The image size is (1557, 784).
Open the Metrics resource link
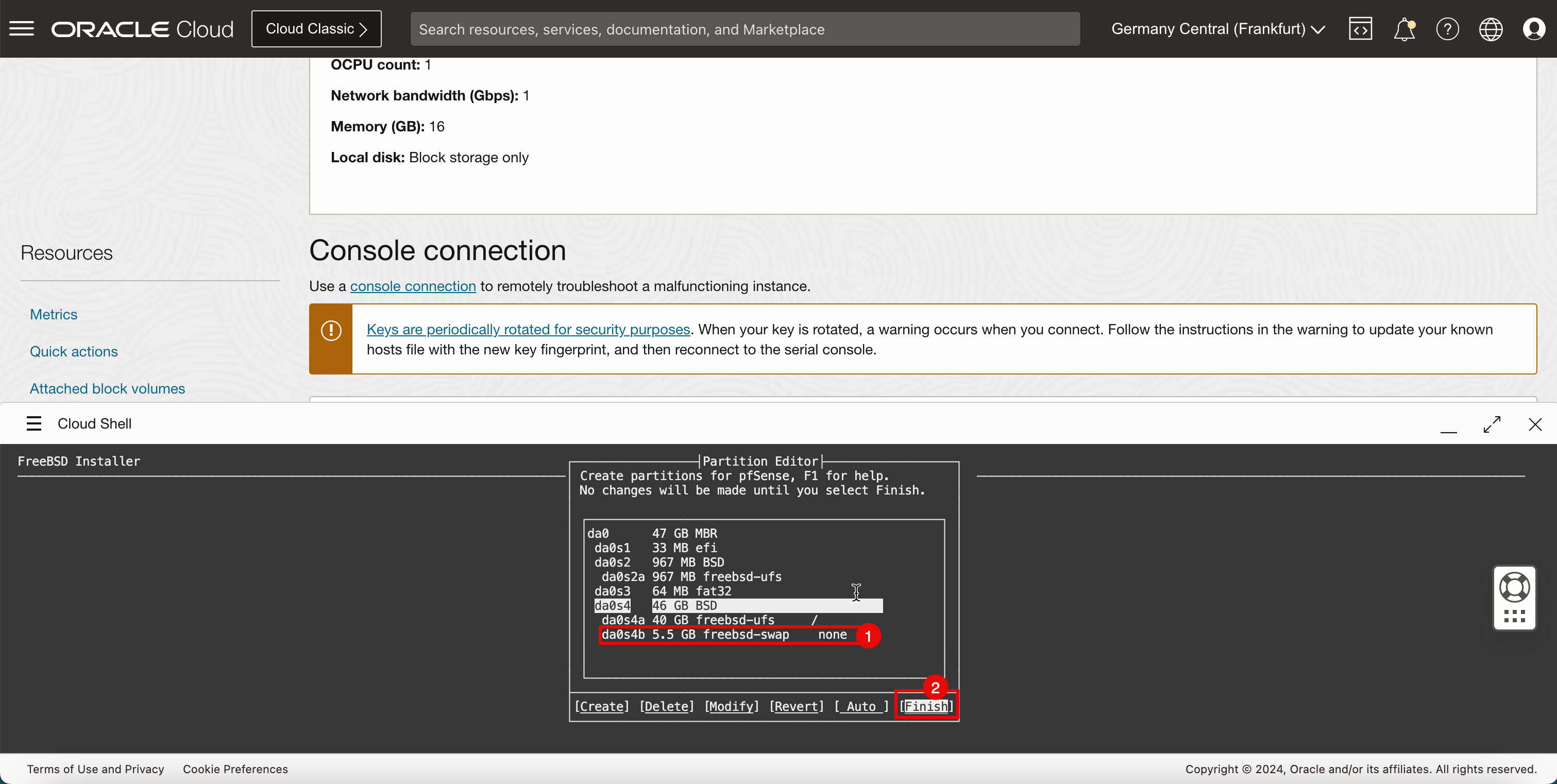[54, 314]
